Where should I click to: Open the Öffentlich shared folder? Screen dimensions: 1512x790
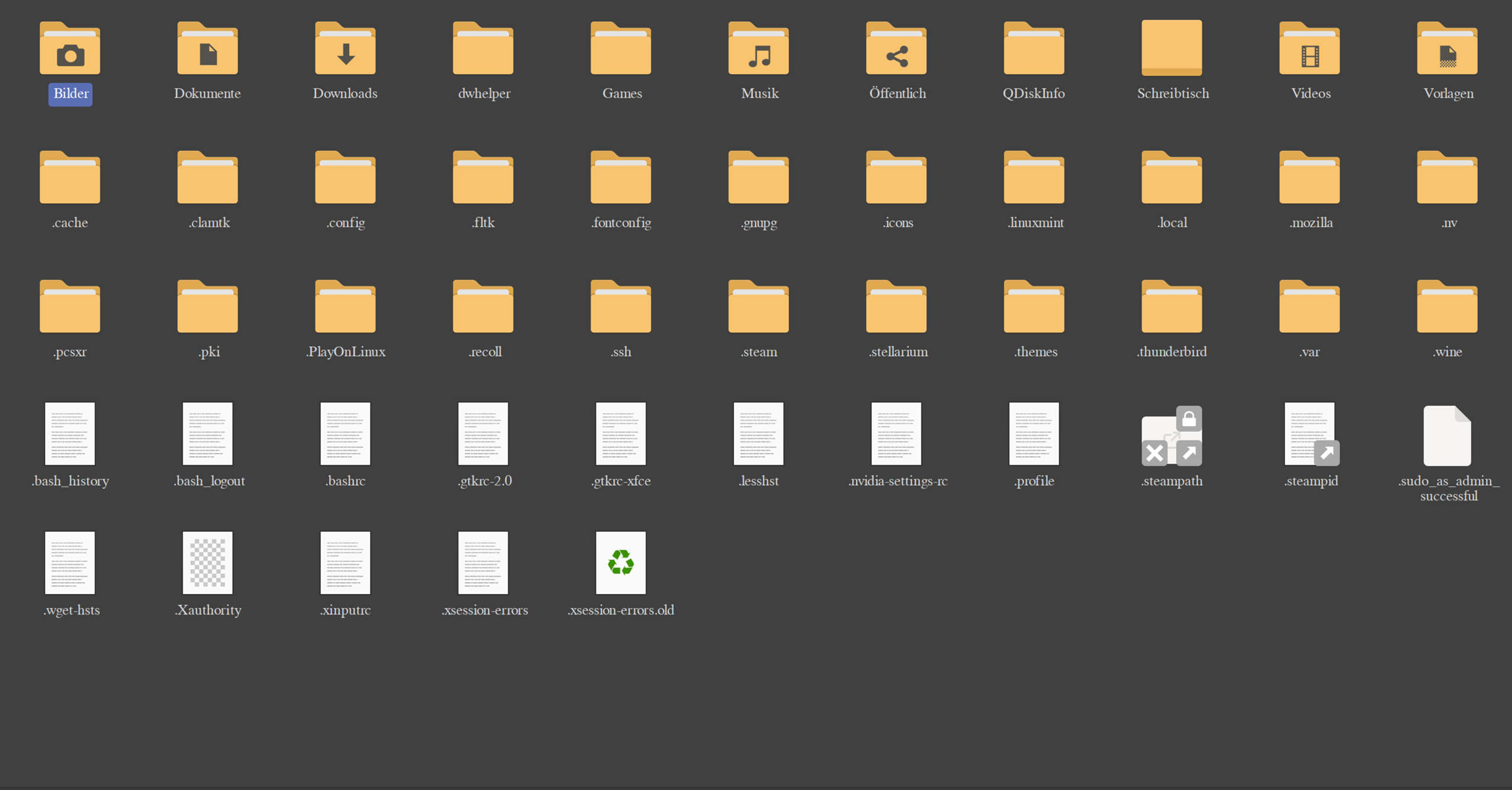[897, 50]
